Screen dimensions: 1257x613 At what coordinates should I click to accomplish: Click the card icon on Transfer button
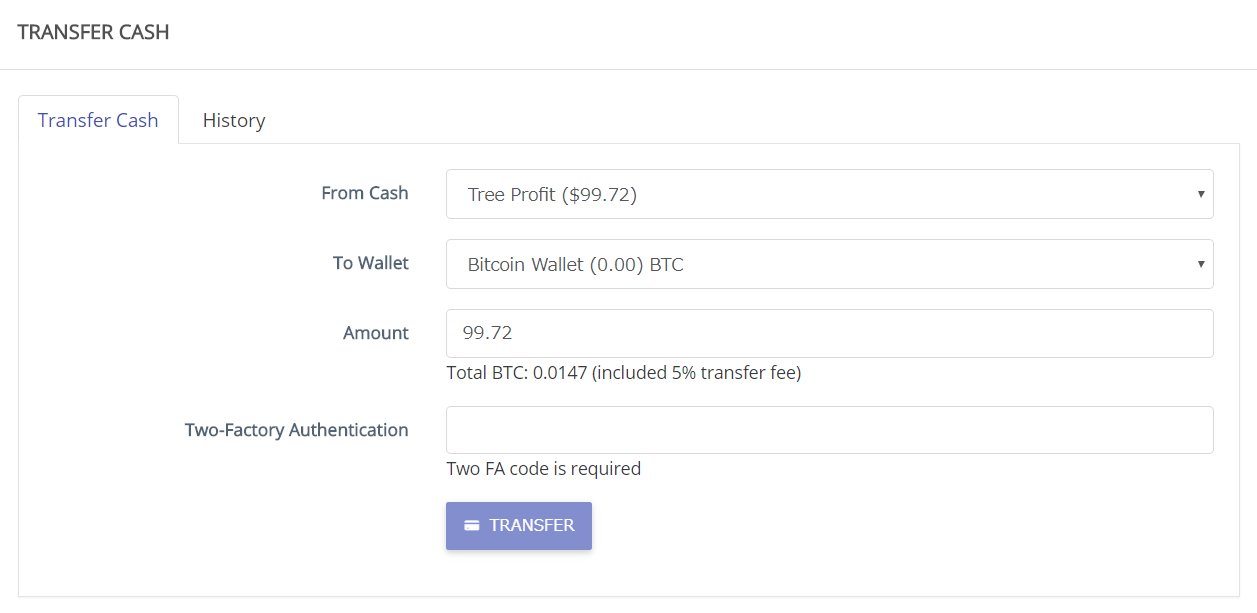click(471, 526)
